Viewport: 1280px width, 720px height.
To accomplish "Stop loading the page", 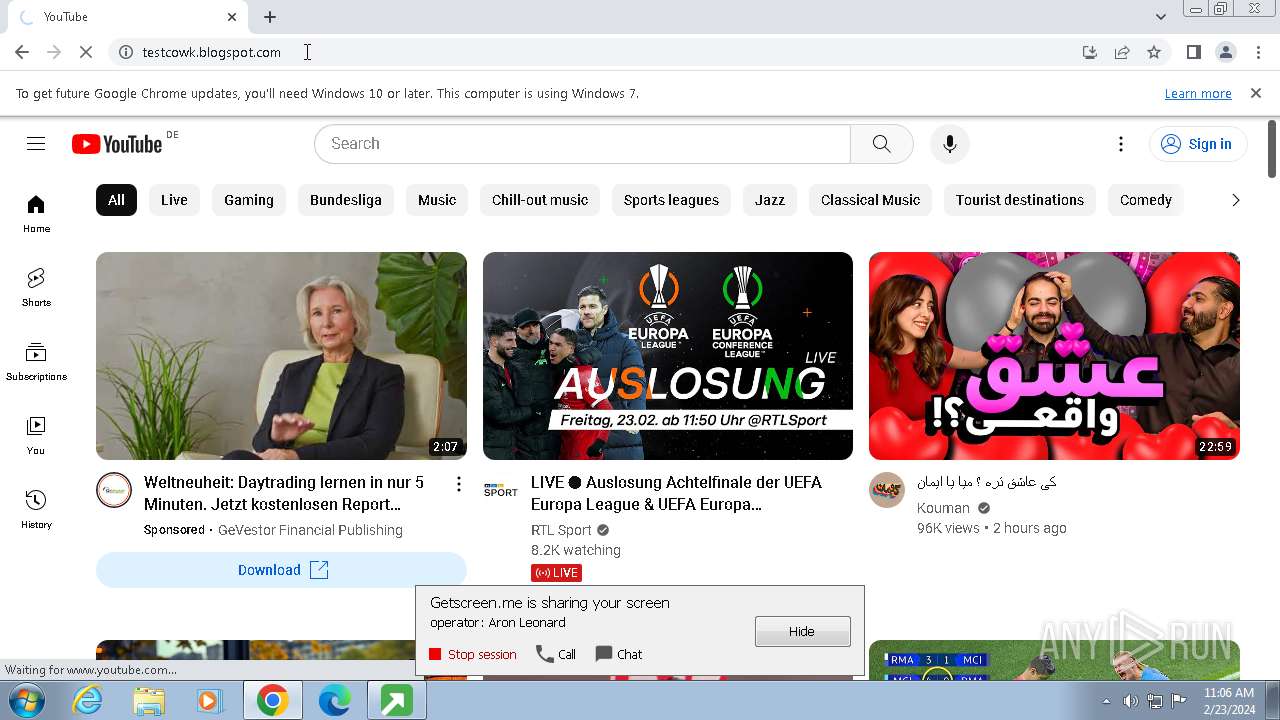I will (x=86, y=52).
